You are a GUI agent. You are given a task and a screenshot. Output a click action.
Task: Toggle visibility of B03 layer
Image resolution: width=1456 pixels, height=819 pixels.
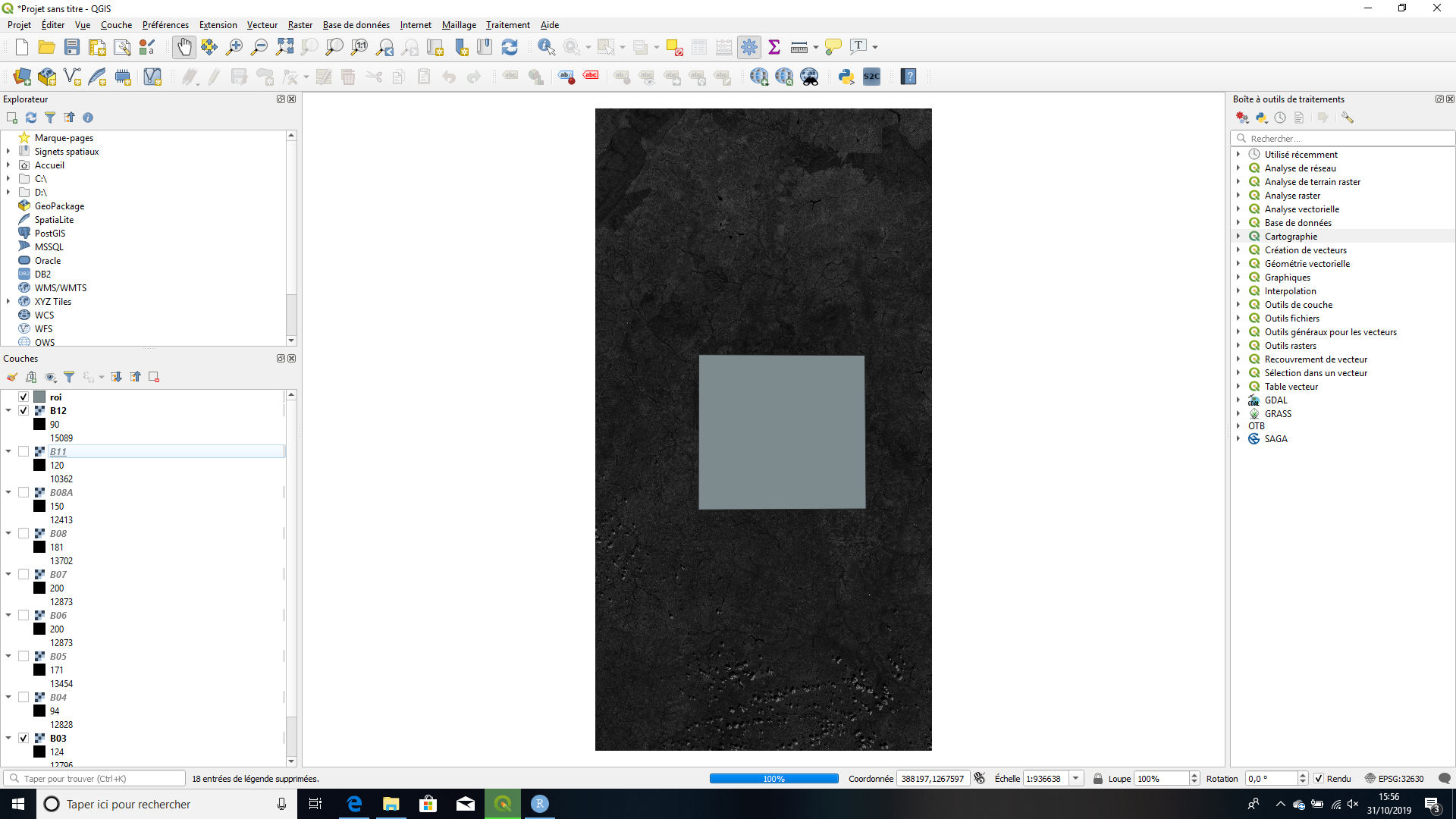(x=24, y=739)
